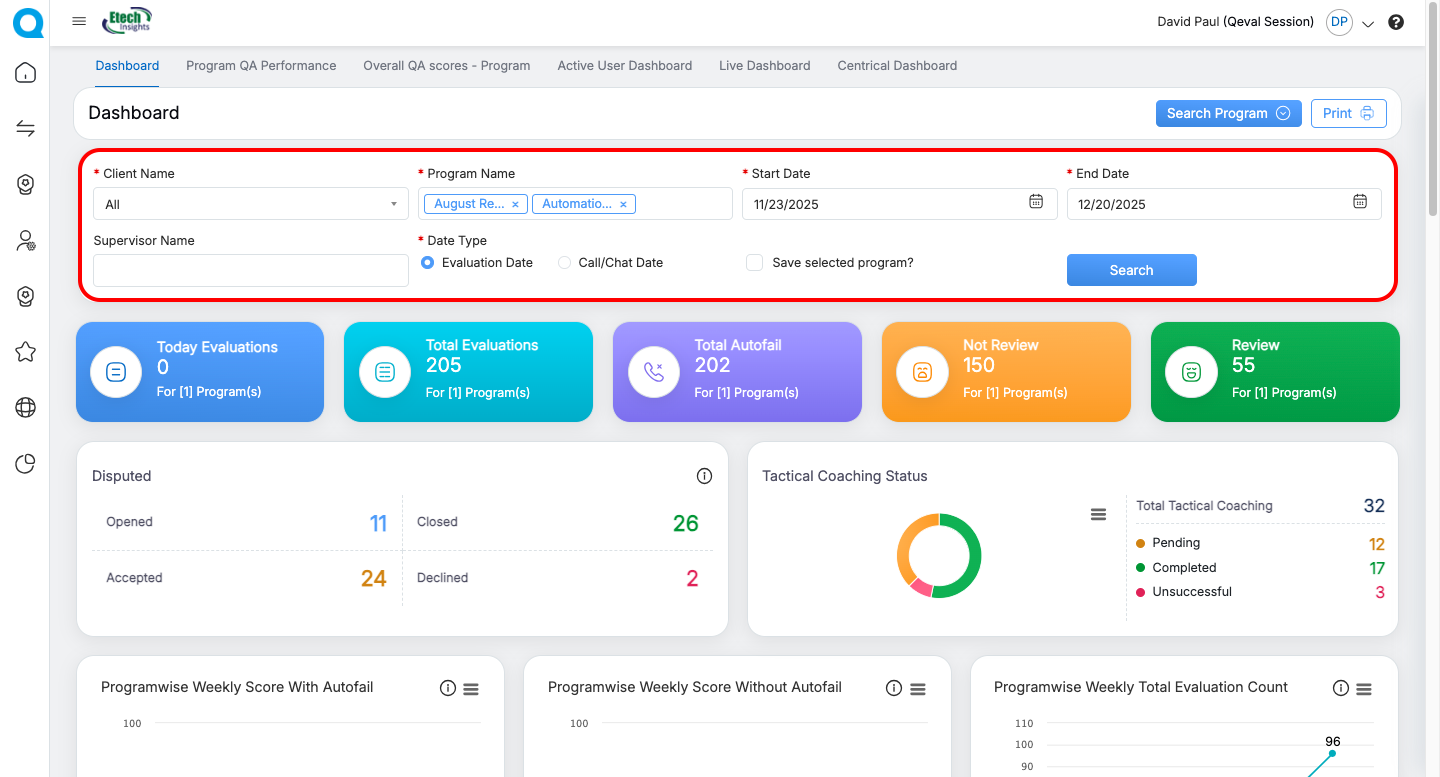Select the Call/Chat Date radio button

(565, 263)
